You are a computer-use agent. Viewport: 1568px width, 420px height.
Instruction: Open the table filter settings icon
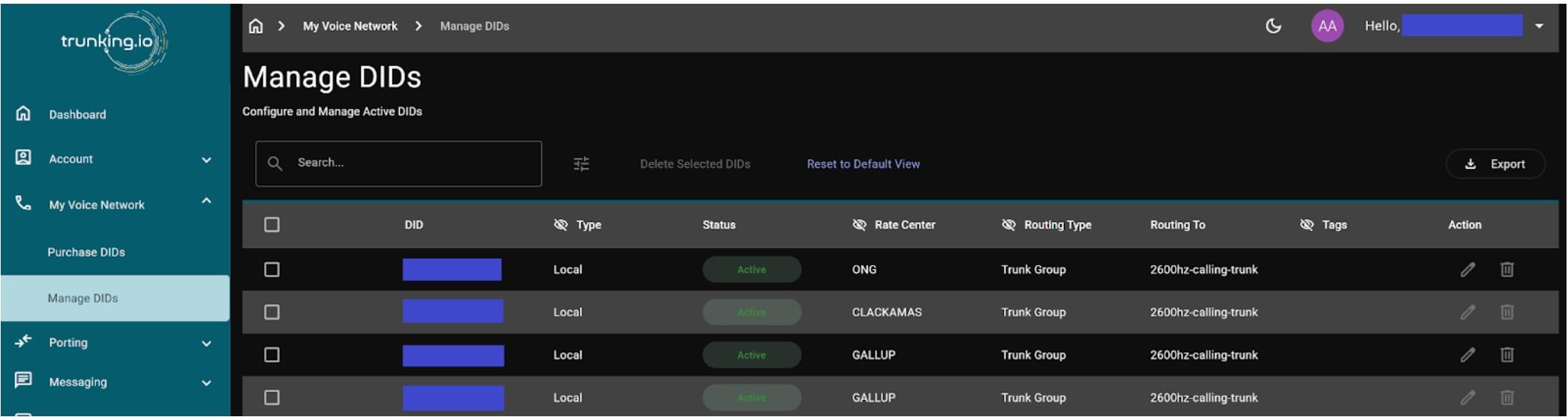(581, 163)
